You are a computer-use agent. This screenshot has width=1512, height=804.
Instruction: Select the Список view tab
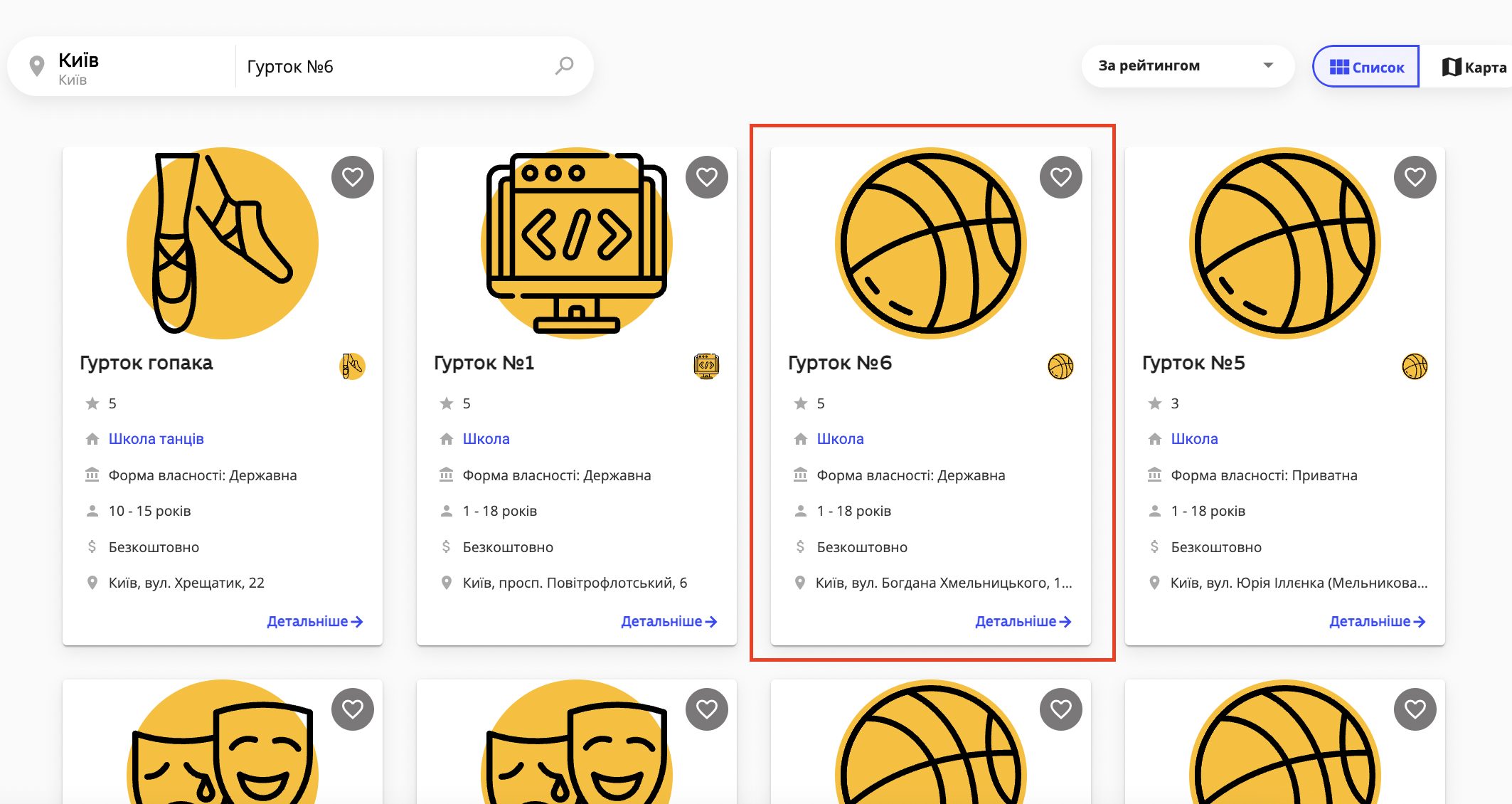pos(1365,66)
